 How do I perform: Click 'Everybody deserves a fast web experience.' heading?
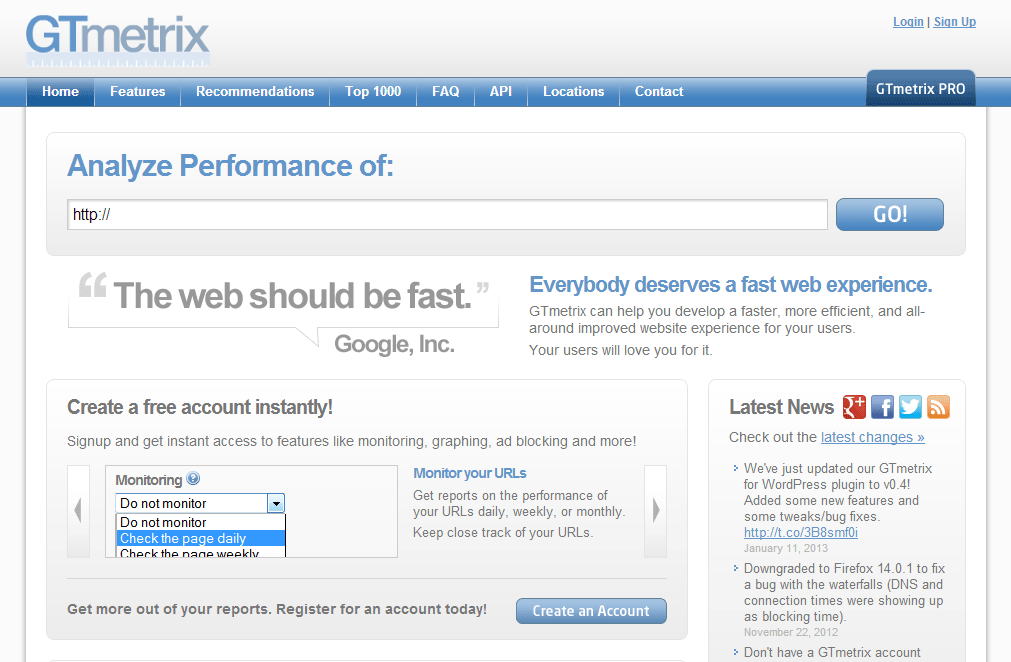[x=731, y=284]
